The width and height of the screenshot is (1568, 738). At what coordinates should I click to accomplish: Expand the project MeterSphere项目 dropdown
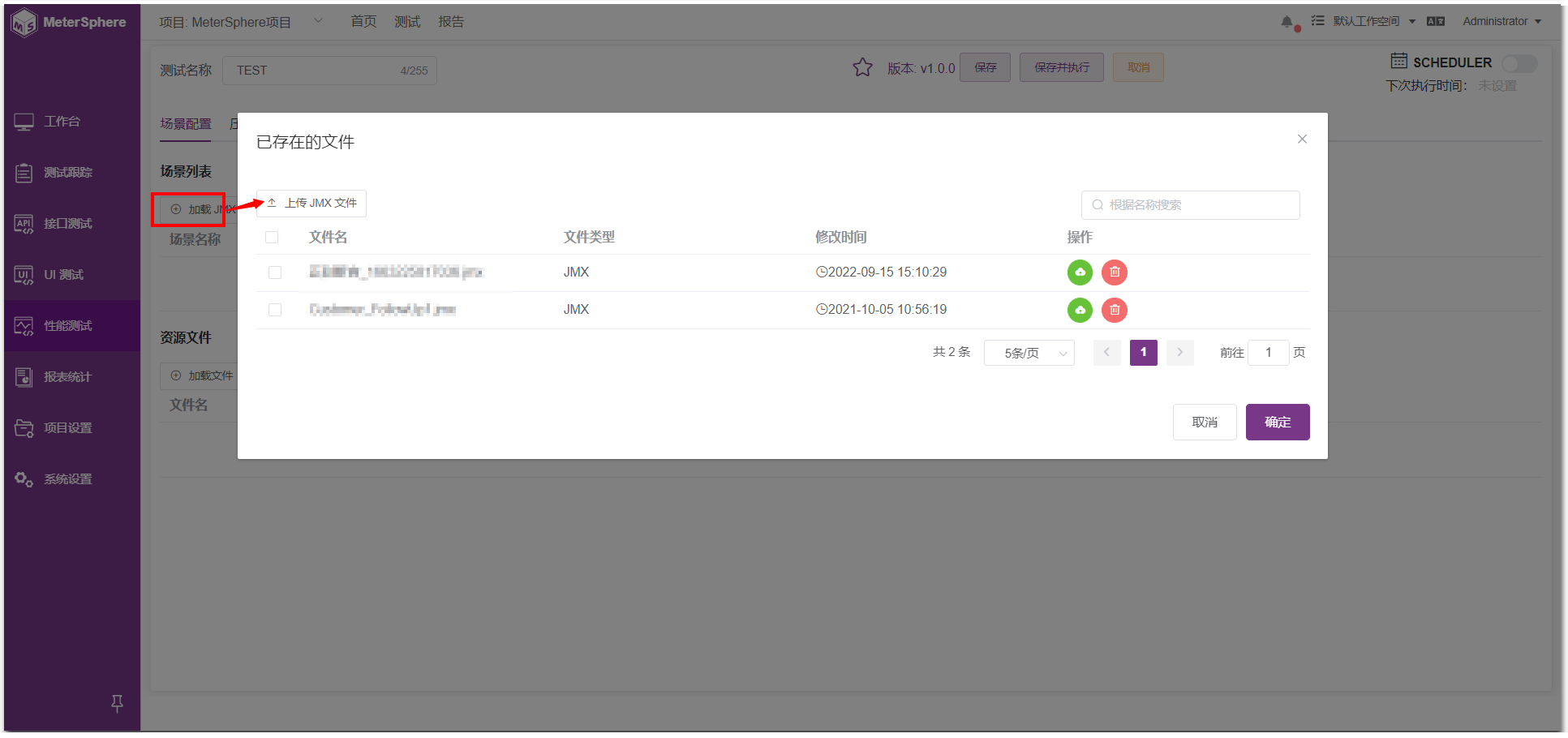319,21
